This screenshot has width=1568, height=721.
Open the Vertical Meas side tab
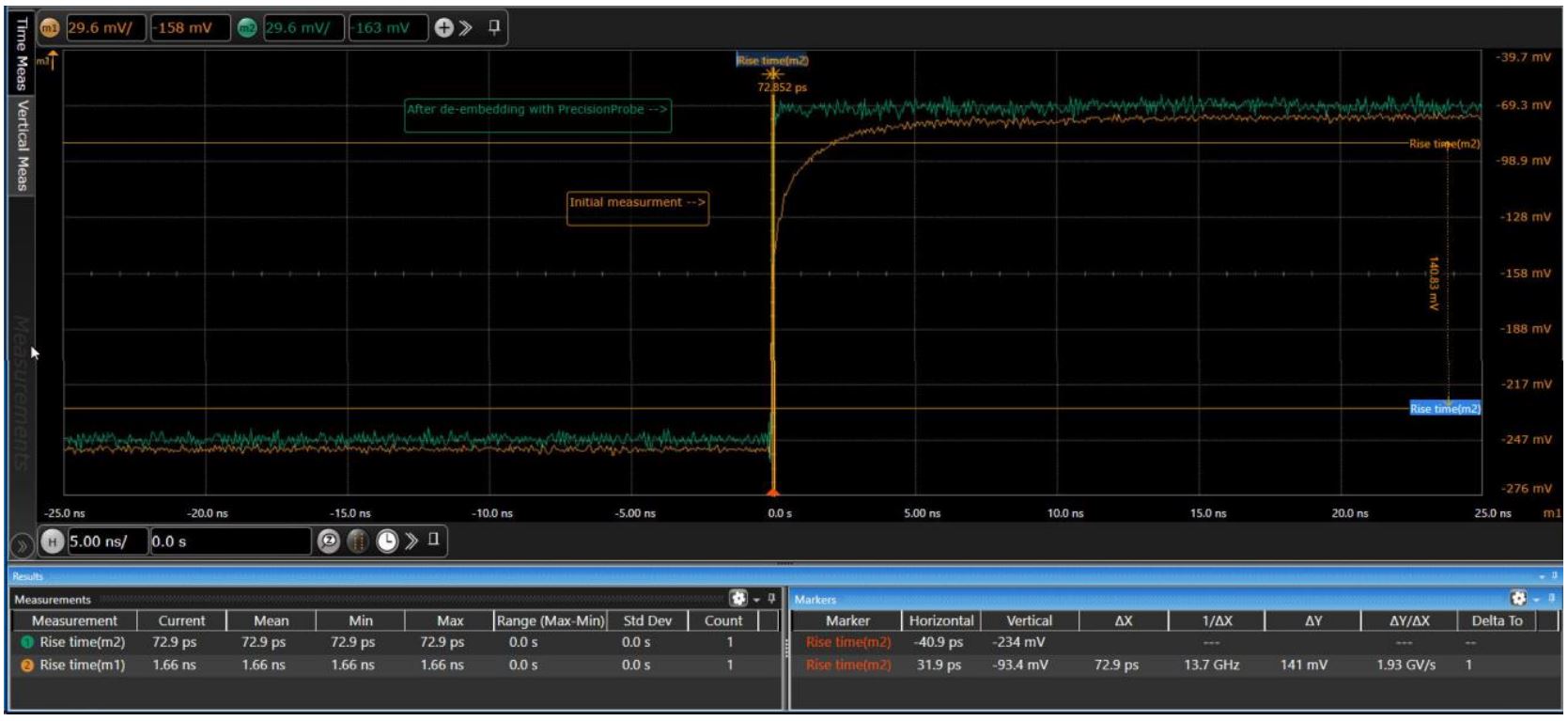(21, 144)
